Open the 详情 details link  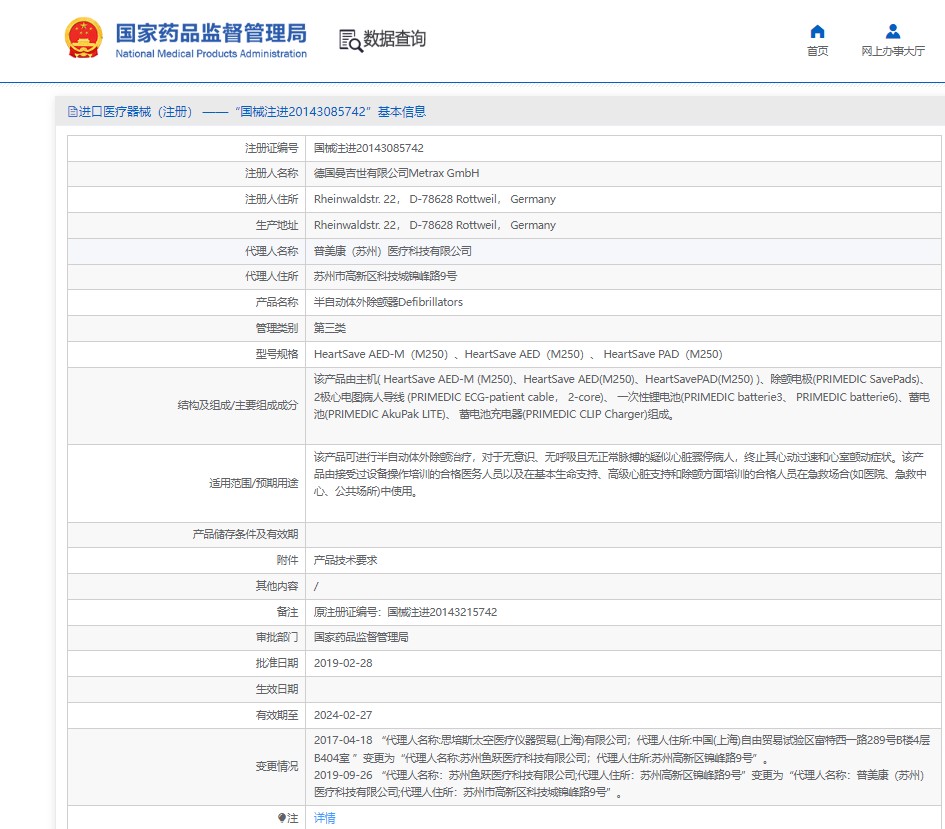coord(325,818)
